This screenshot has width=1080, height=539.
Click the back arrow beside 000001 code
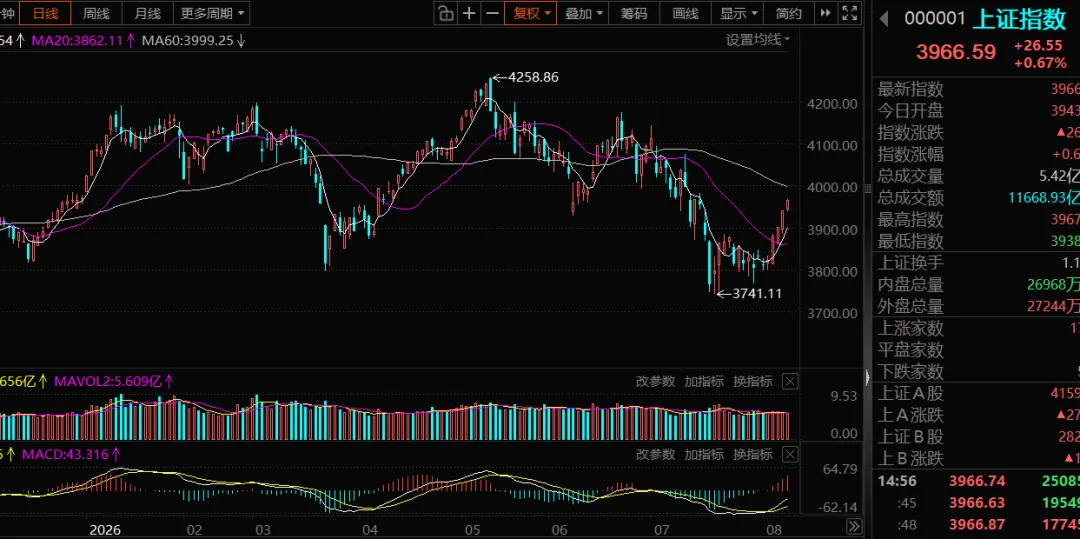[x=884, y=19]
